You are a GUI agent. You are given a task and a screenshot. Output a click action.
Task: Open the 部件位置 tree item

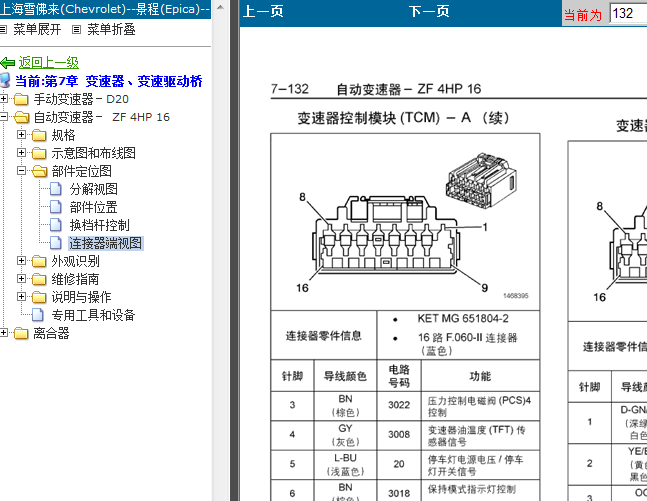[94, 207]
